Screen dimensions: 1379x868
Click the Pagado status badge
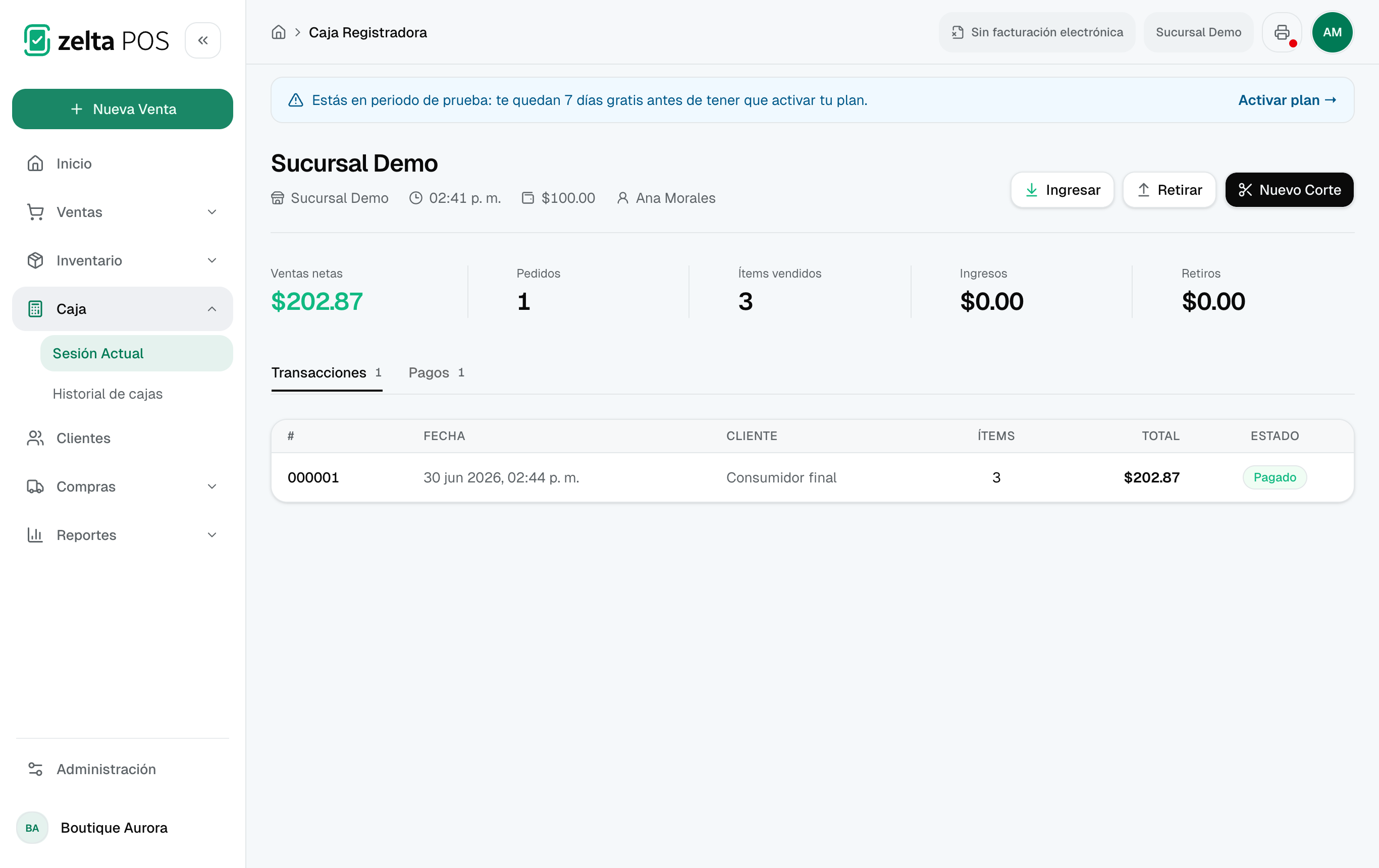1275,477
